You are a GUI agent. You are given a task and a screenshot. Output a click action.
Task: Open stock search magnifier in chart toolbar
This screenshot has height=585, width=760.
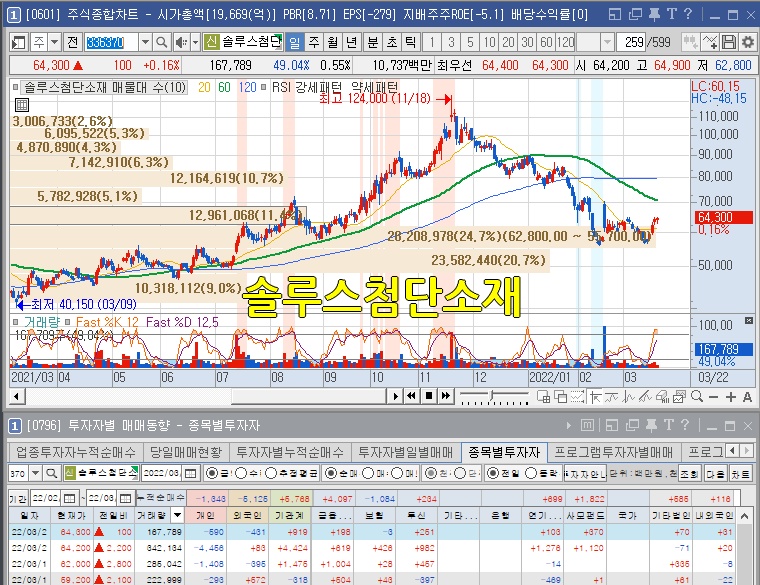click(x=162, y=43)
